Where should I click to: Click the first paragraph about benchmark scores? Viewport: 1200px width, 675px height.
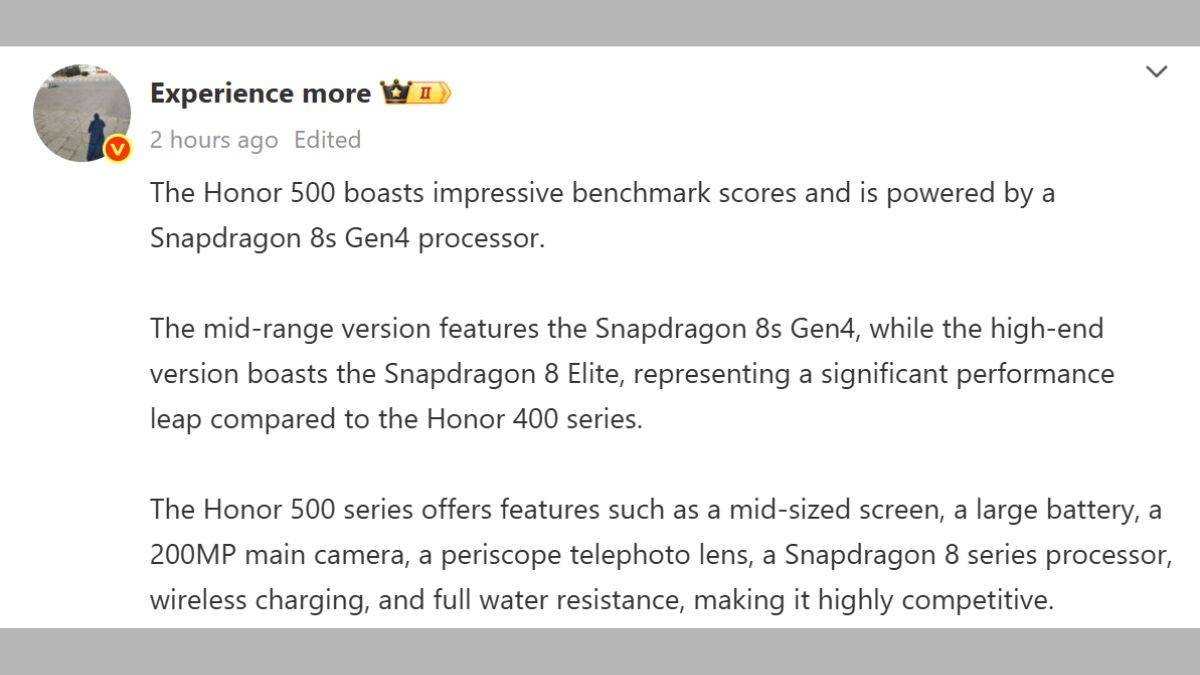602,192
